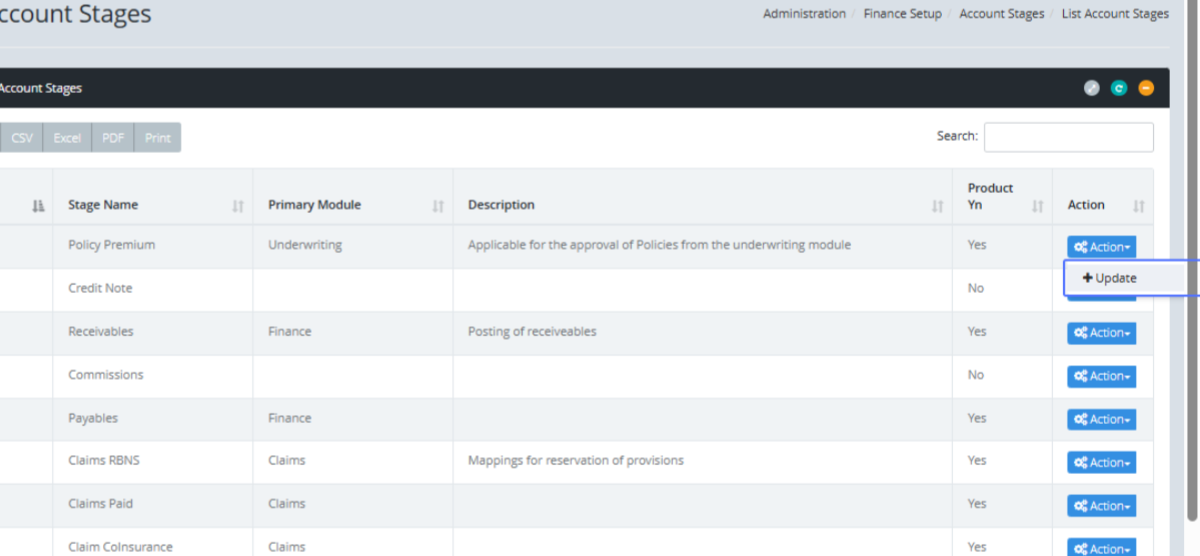Click sort icon in the first column header
This screenshot has height=556, width=1200.
click(38, 206)
